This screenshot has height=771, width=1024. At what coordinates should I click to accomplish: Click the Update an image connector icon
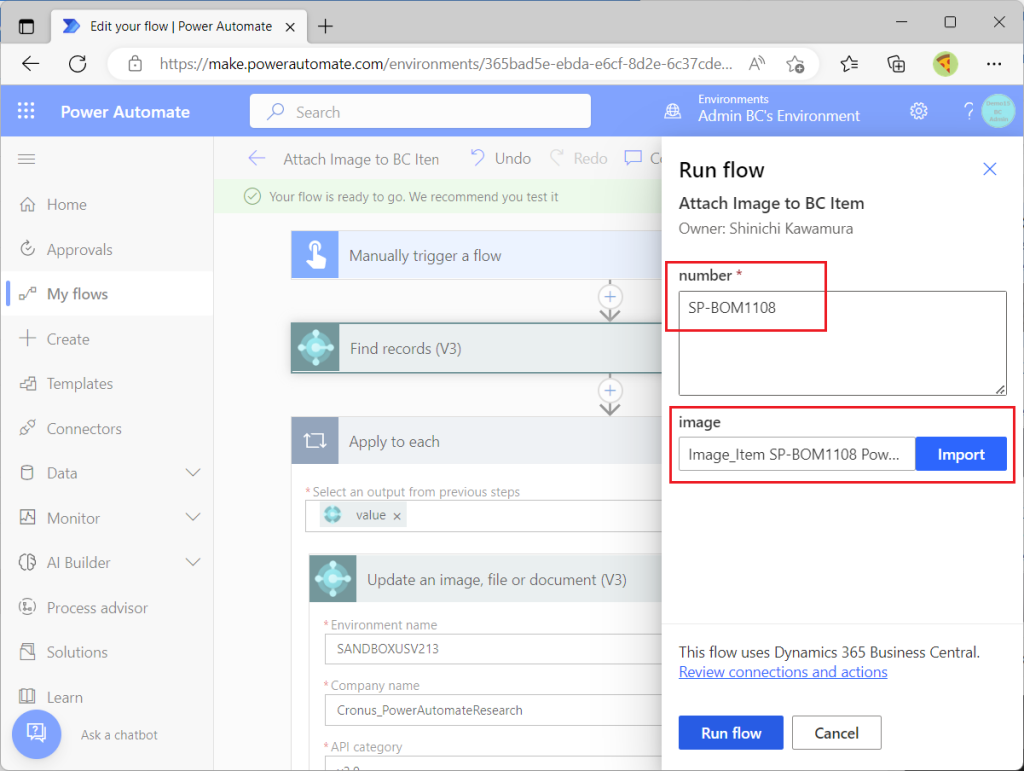333,578
